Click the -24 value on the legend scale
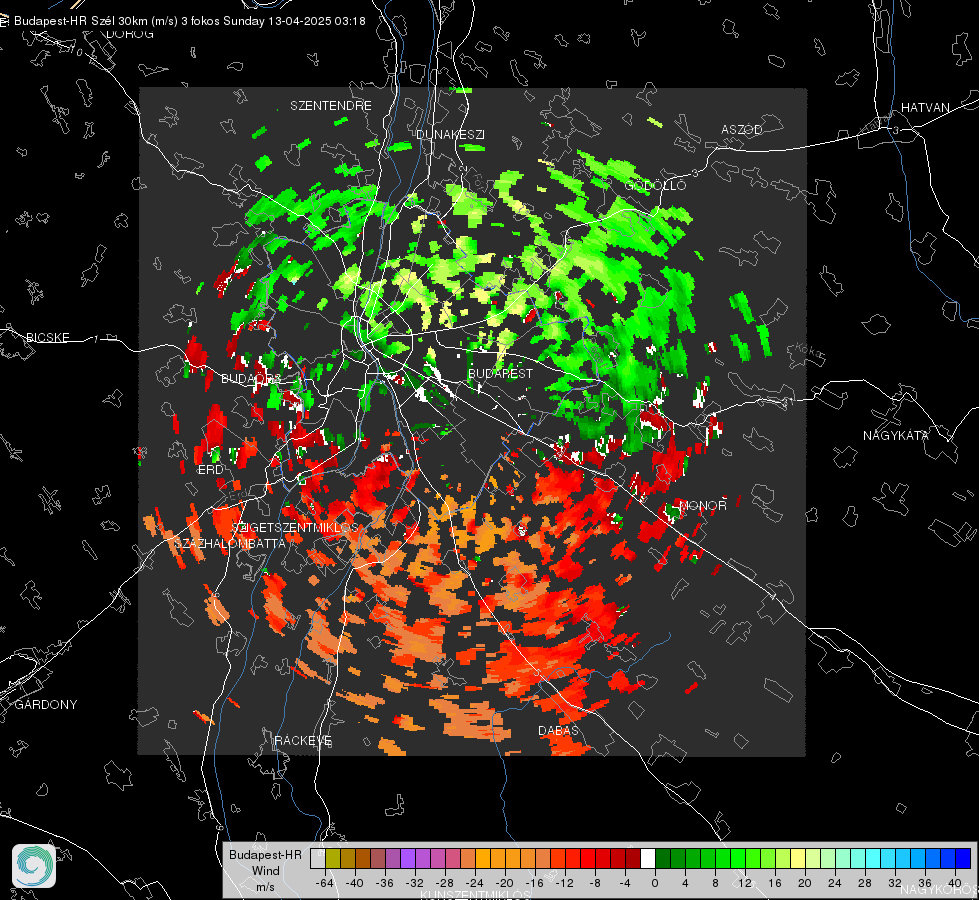This screenshot has width=979, height=900. 475,883
